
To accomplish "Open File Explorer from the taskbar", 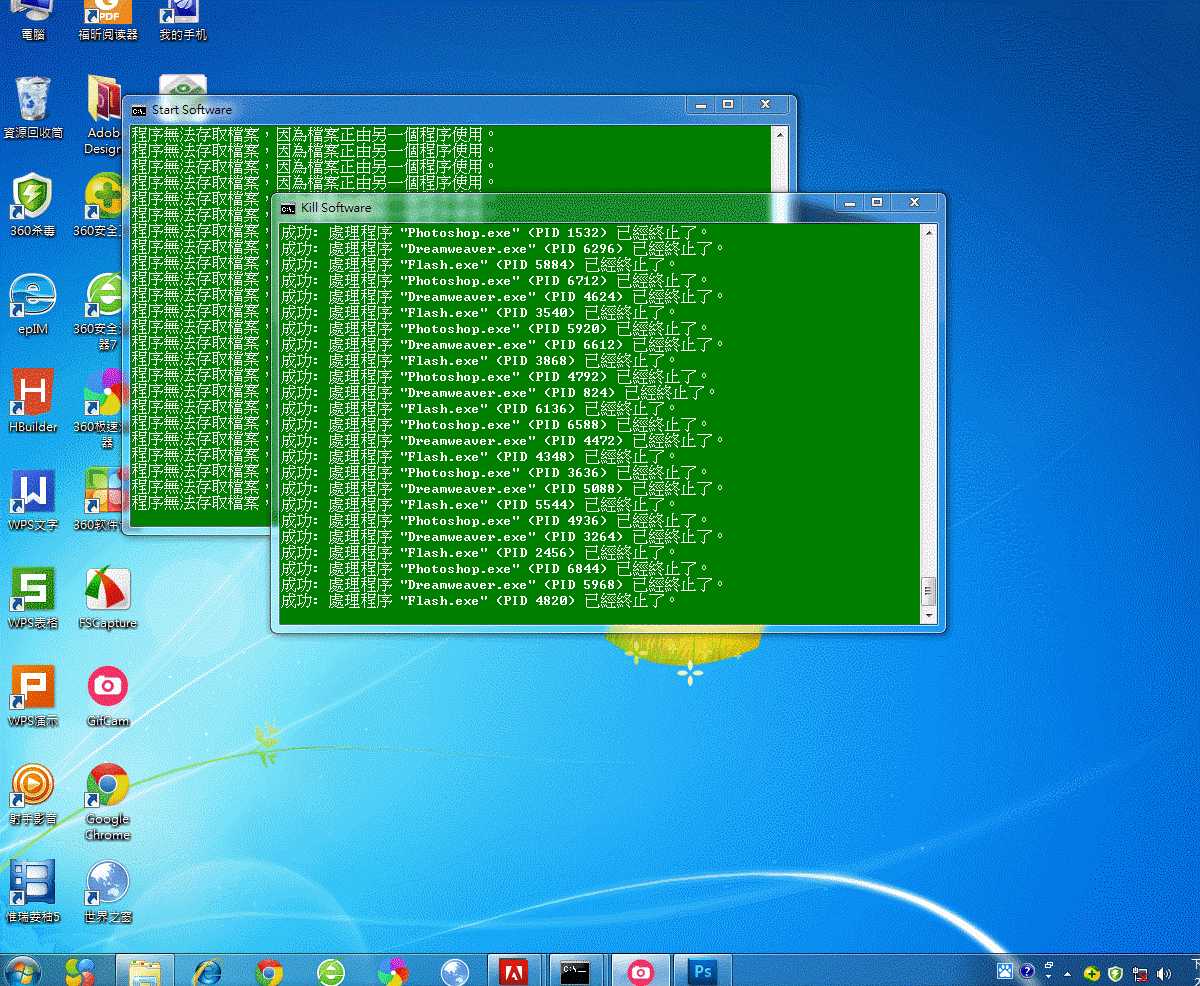I will coord(145,970).
